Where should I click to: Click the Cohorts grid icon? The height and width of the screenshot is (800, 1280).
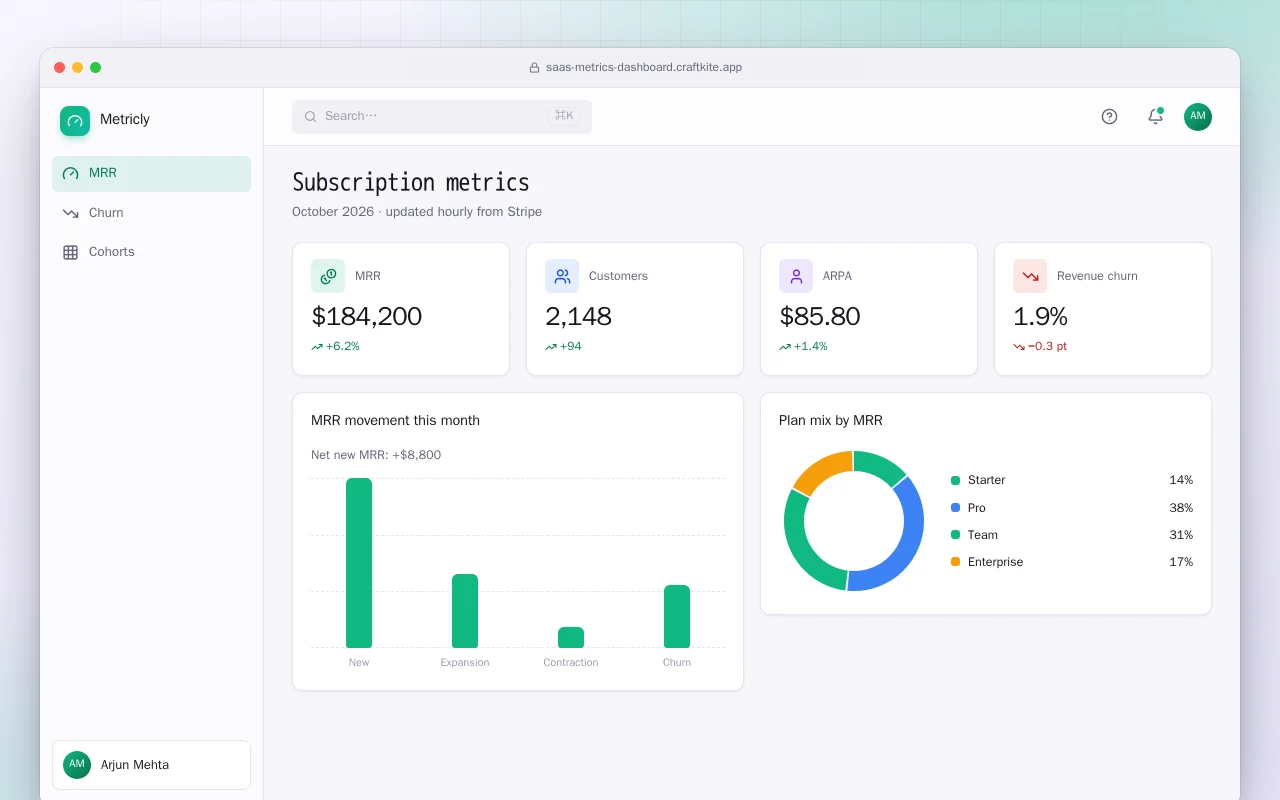pos(70,252)
